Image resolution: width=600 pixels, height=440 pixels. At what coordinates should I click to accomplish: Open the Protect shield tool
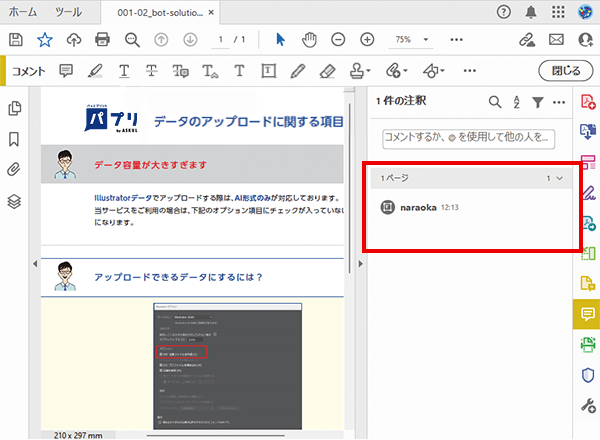[588, 375]
